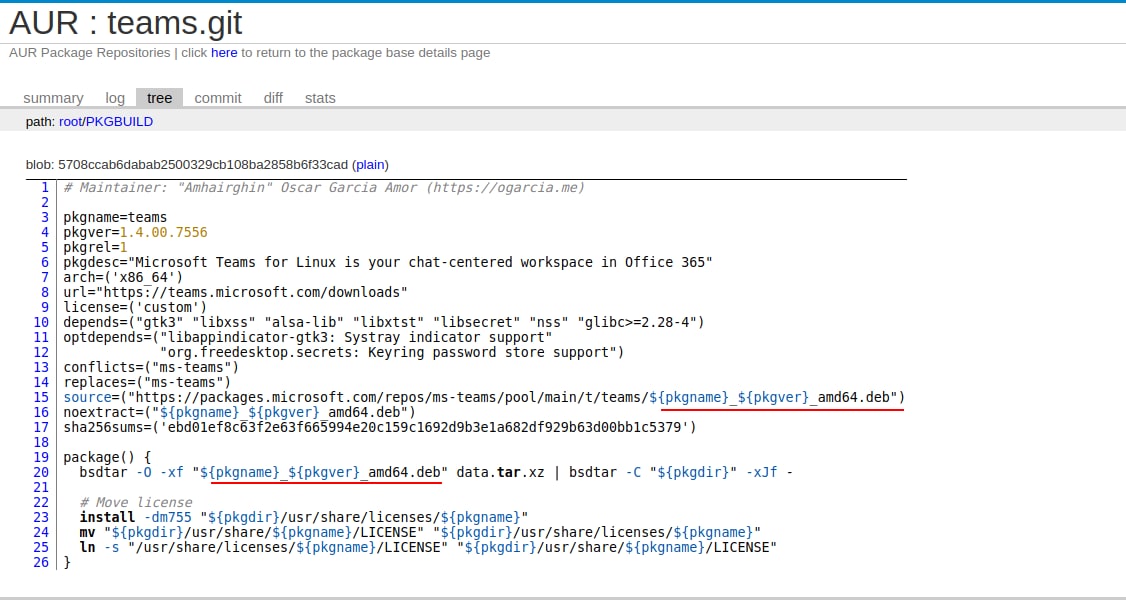The image size is (1126, 601).
Task: Click the 'here' link to package details
Action: (x=224, y=52)
